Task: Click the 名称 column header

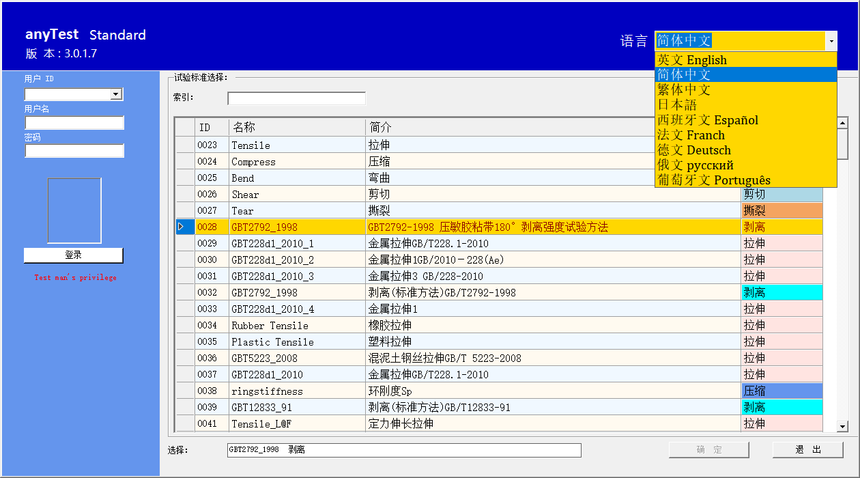Action: pos(296,127)
